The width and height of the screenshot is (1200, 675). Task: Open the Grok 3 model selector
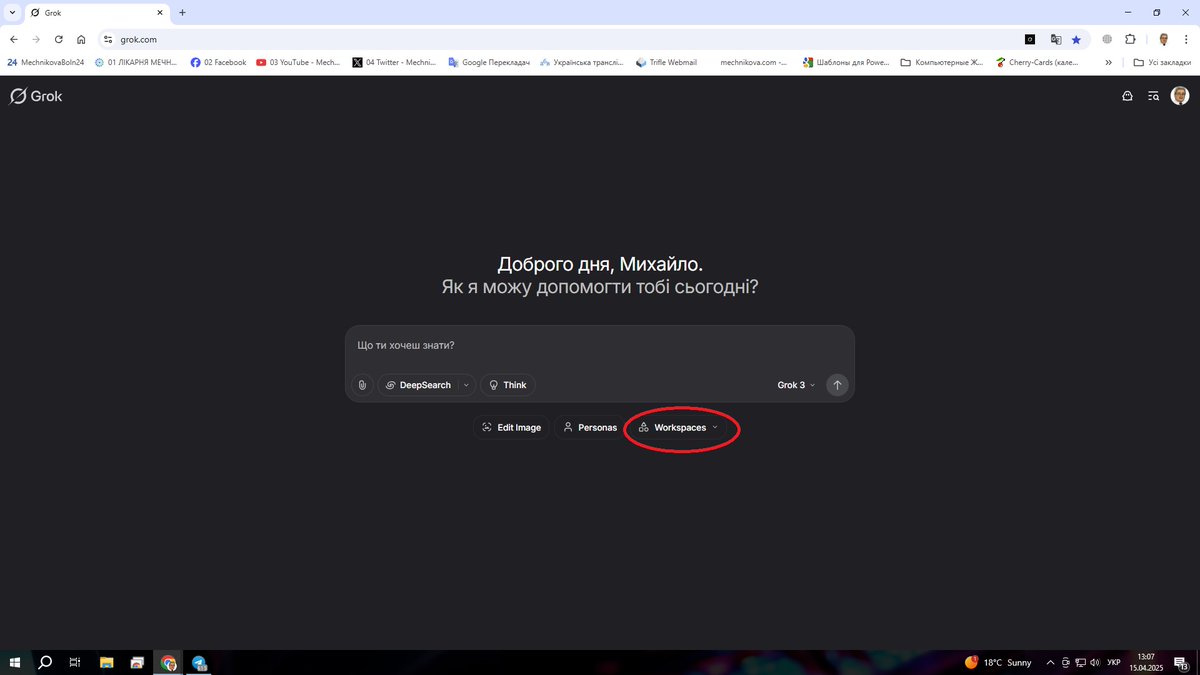(x=796, y=385)
